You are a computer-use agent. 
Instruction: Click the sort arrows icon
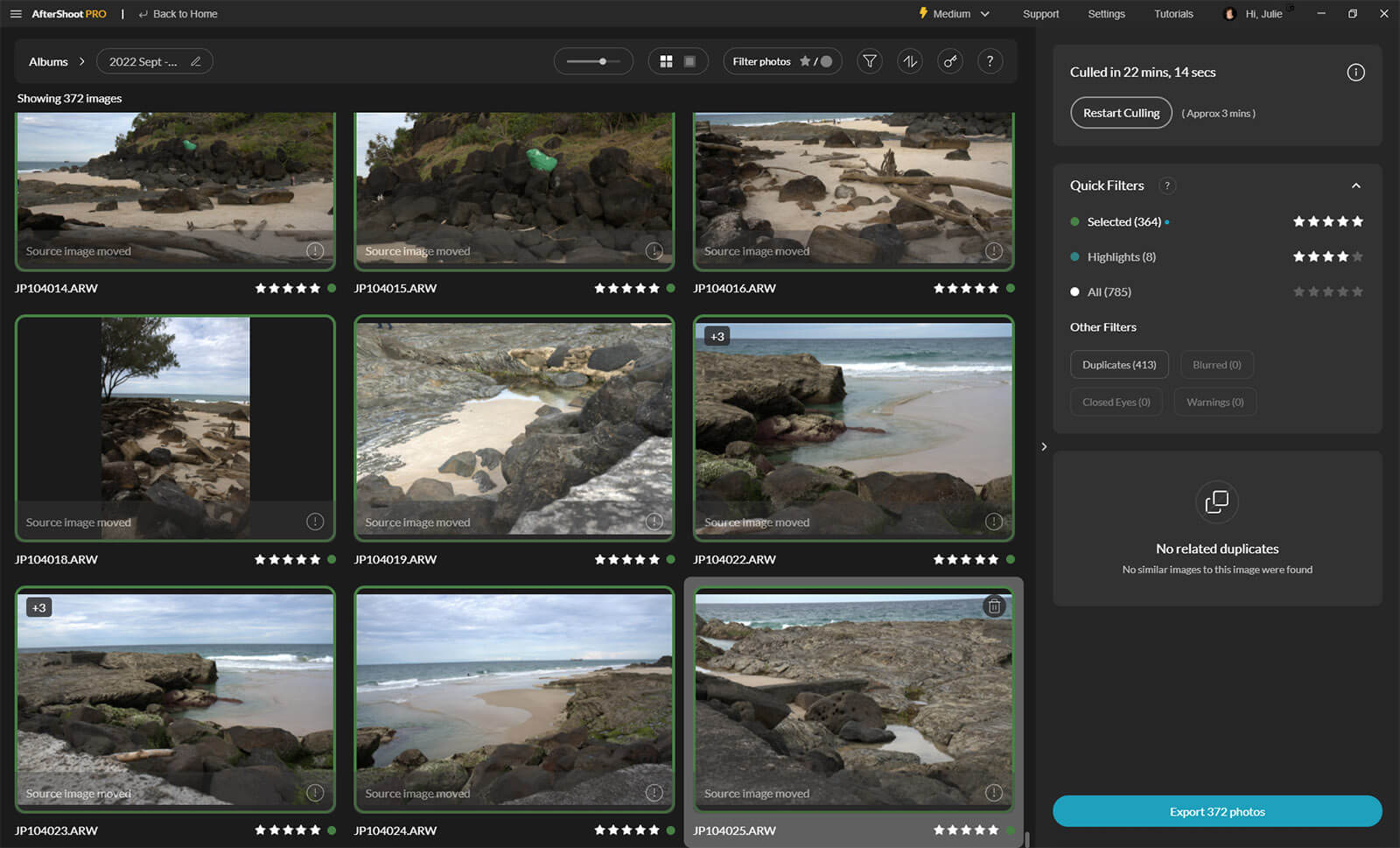click(910, 61)
